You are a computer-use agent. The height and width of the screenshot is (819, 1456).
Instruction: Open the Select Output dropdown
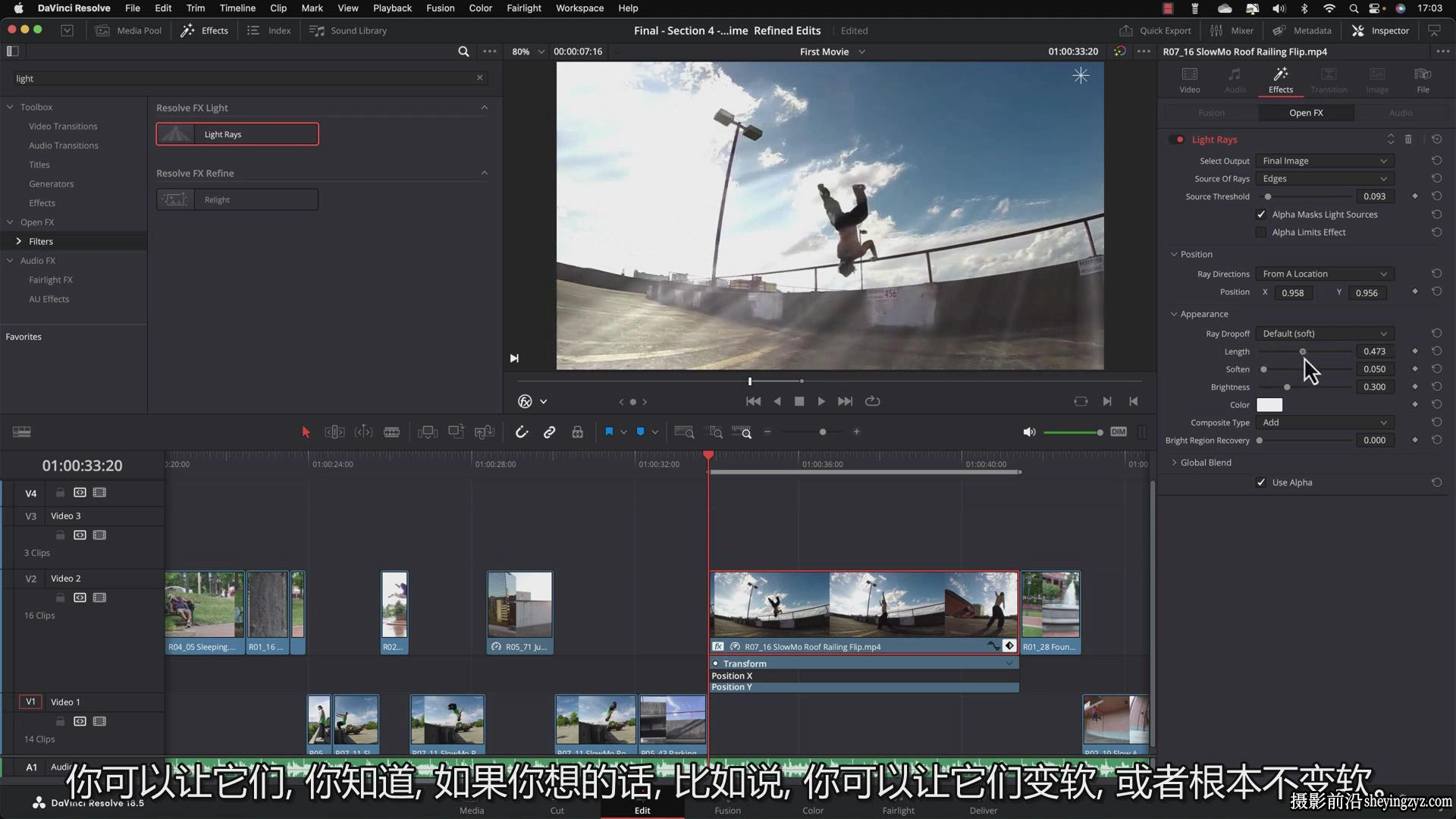pos(1324,161)
